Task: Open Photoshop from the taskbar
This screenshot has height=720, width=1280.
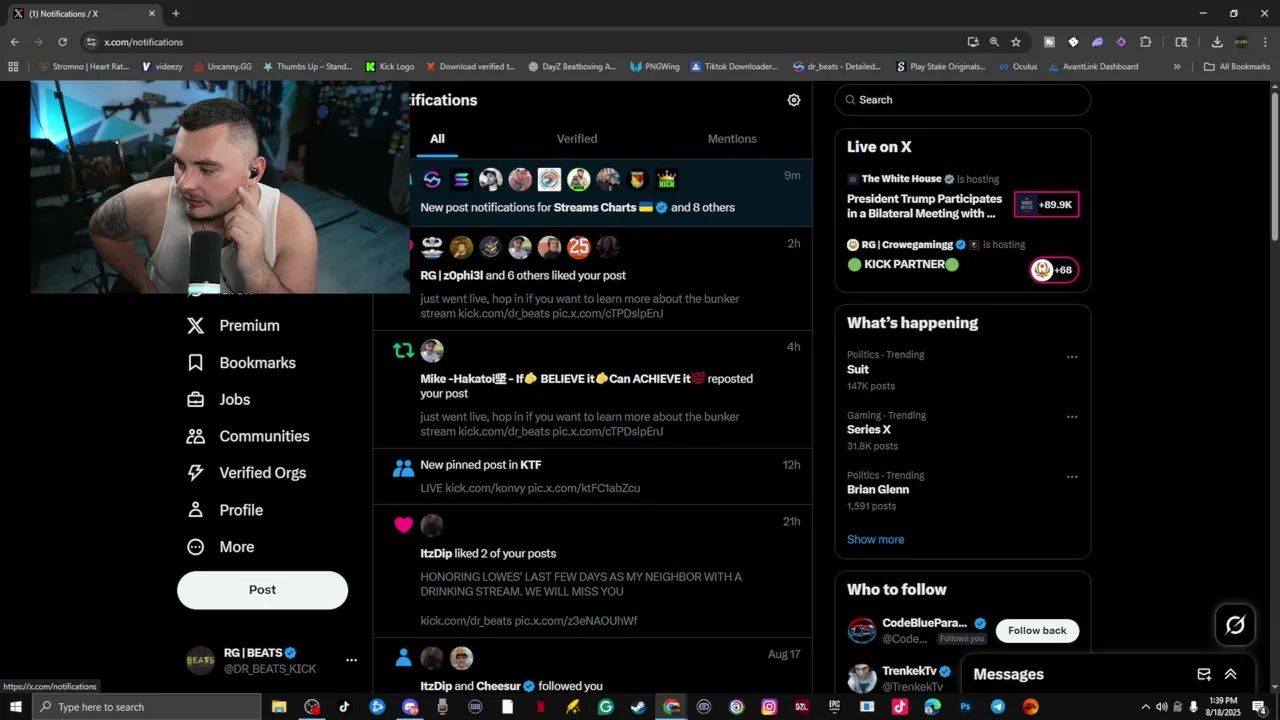Action: 965,707
